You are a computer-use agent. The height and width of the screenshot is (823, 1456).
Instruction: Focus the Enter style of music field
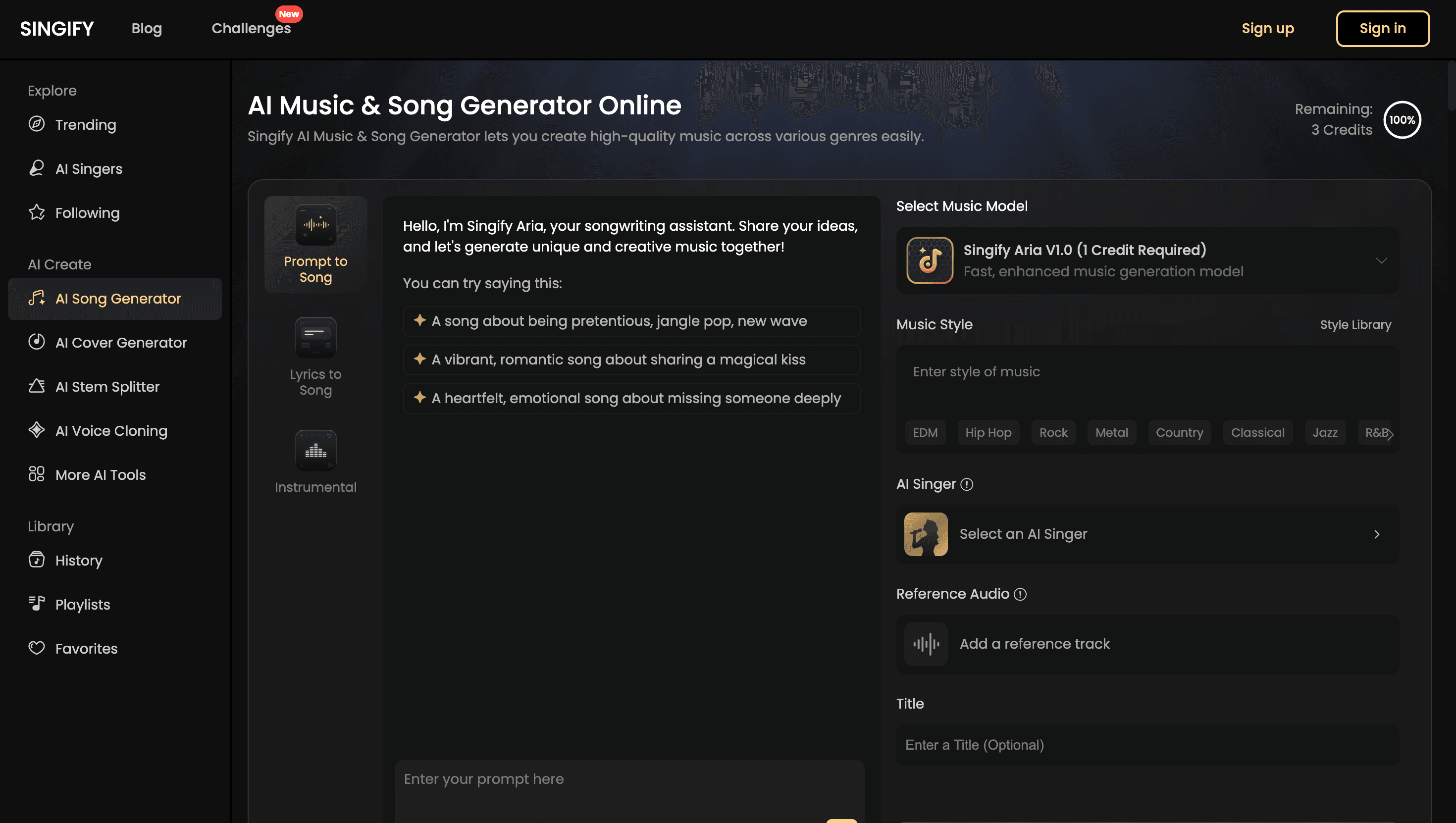(x=1147, y=382)
